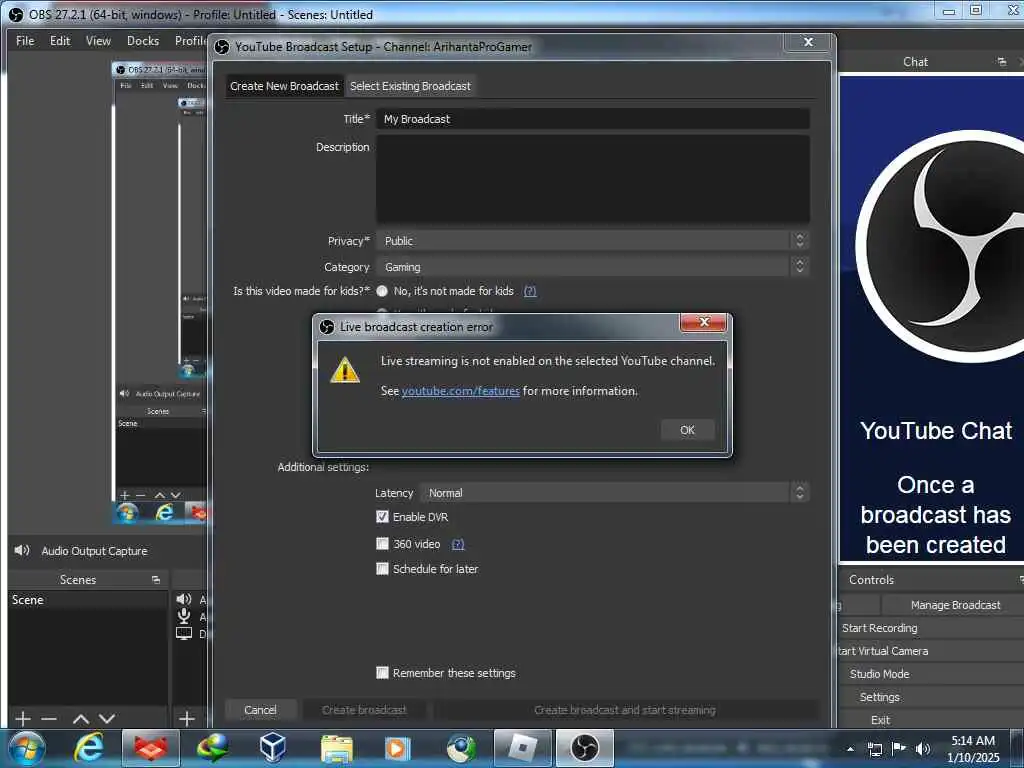This screenshot has height=768, width=1024.
Task: Toggle the Schedule for later checkbox
Action: point(382,569)
